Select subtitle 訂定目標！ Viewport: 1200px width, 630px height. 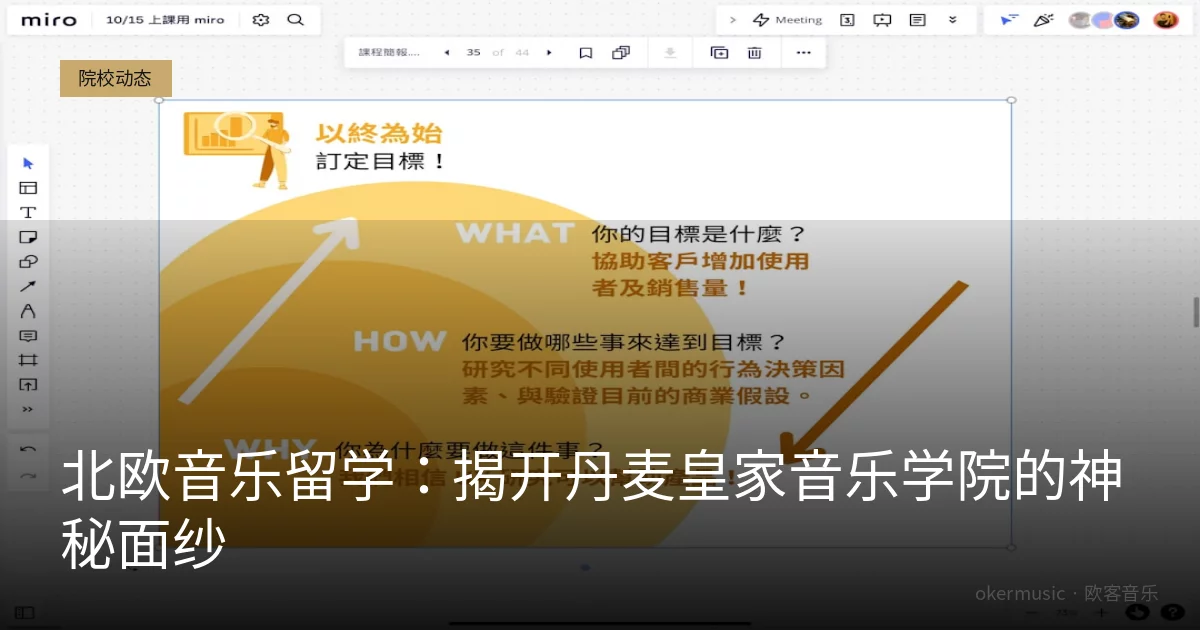click(x=381, y=161)
